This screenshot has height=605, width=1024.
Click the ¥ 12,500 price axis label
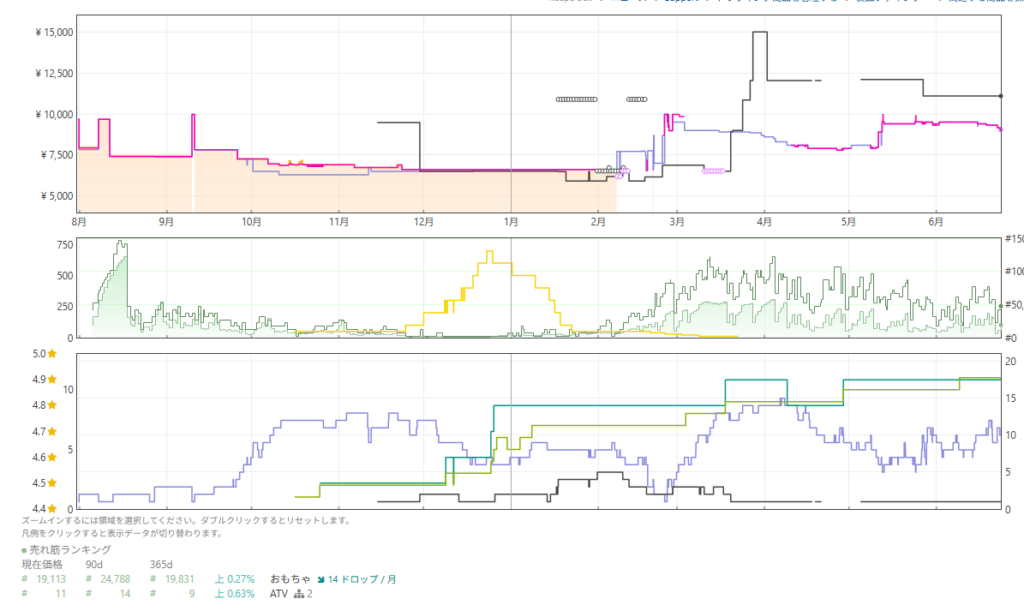click(54, 73)
